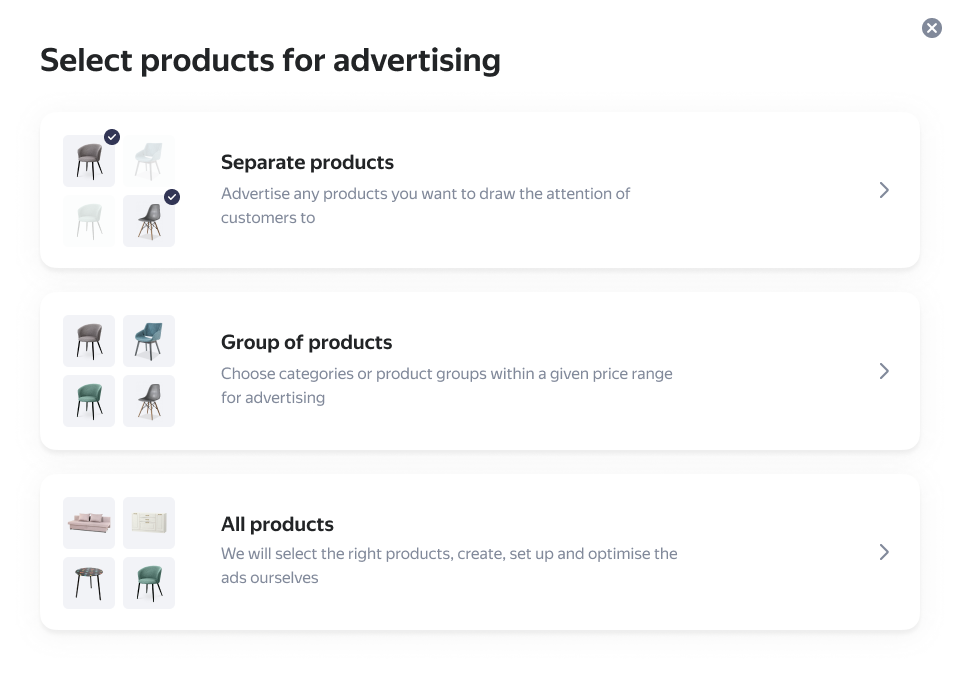Click the faded white chair top-right thumbnail

tap(149, 161)
